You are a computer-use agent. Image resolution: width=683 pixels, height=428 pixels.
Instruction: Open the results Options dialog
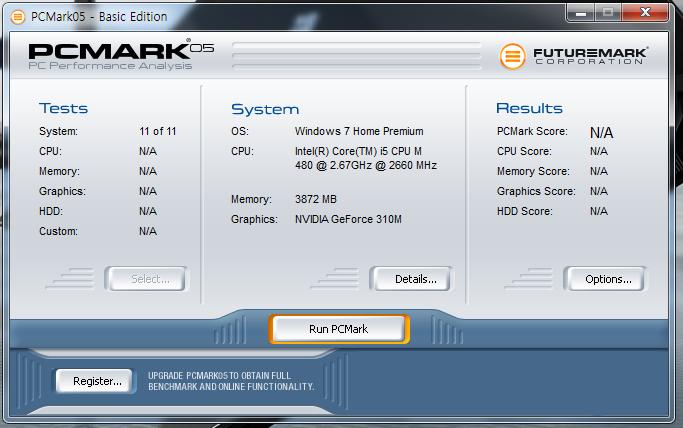[606, 279]
